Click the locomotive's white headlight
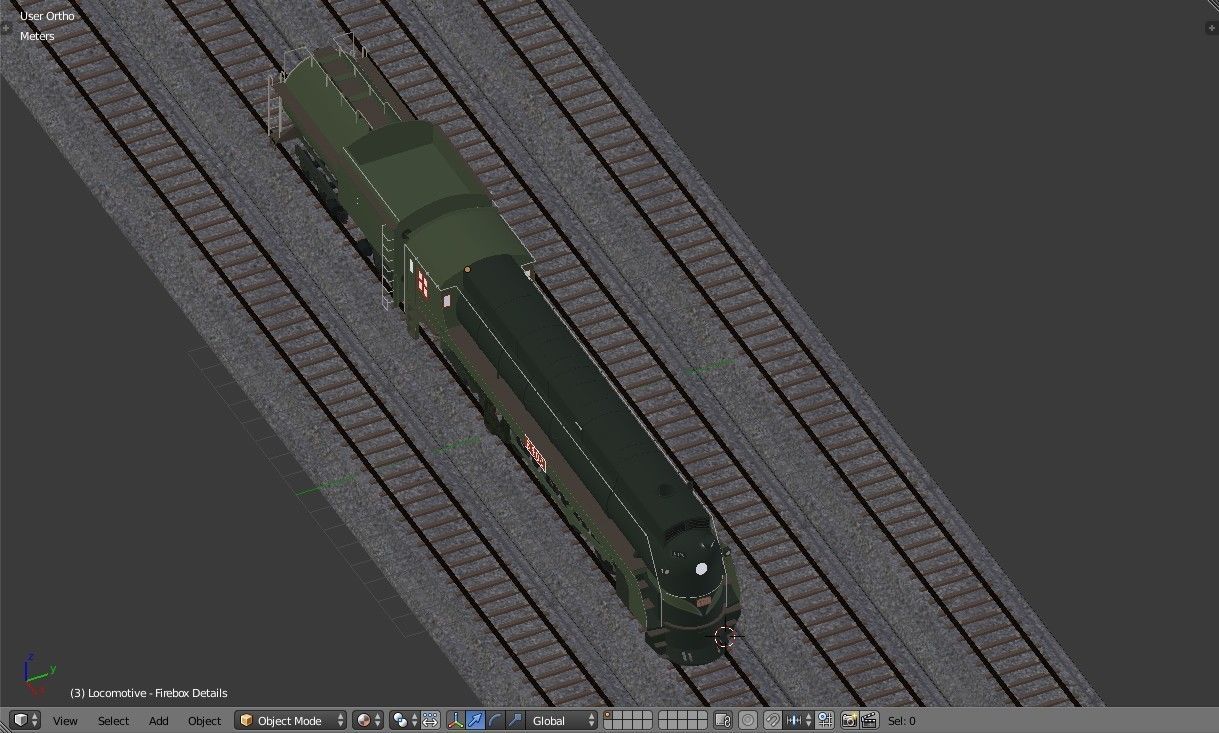This screenshot has height=733, width=1219. [x=701, y=569]
